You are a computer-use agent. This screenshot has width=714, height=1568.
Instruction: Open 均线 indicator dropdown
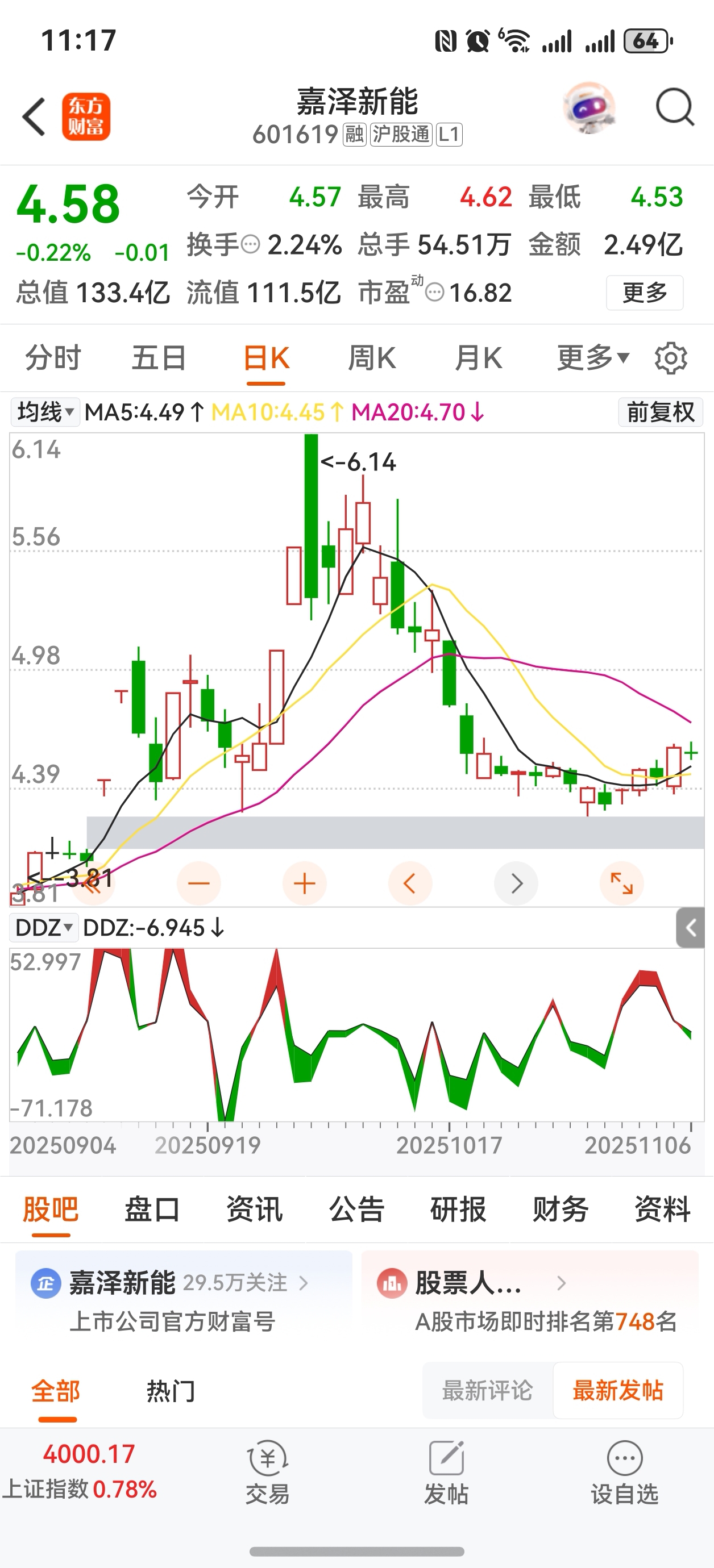(x=45, y=412)
